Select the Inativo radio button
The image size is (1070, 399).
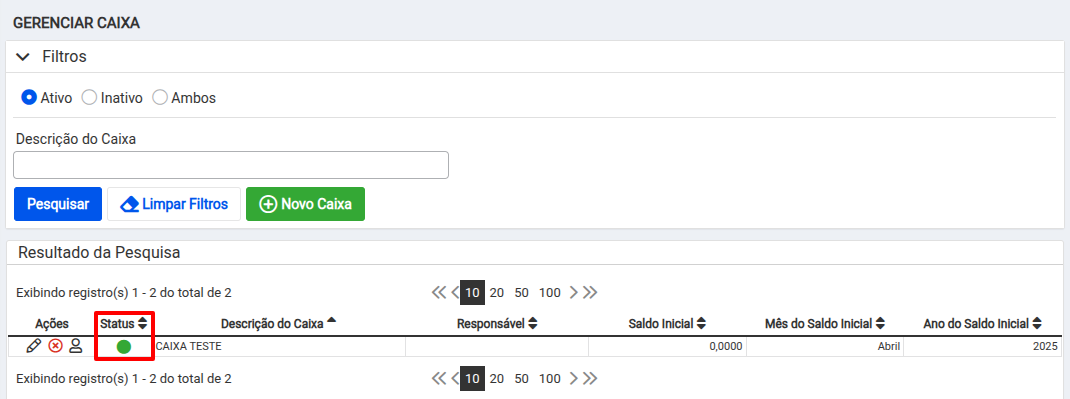point(89,98)
